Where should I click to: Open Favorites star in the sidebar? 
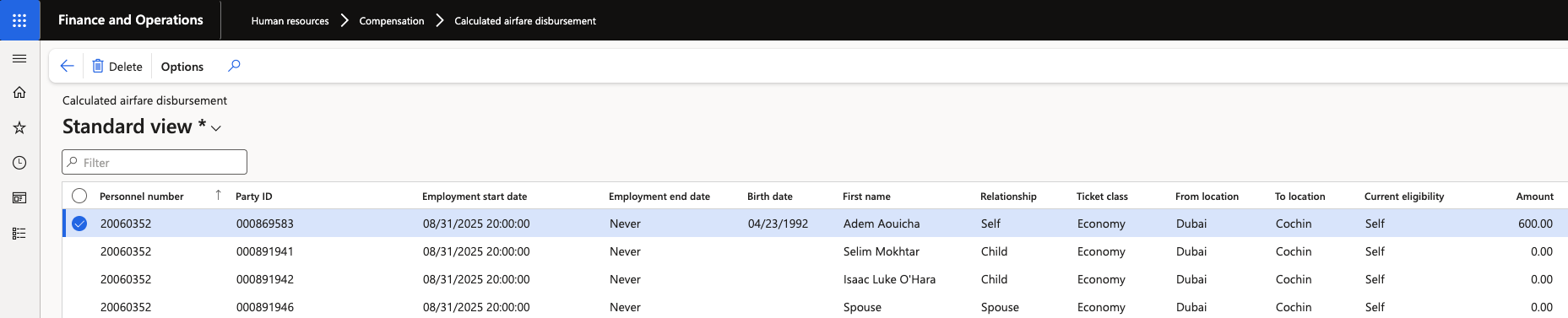pyautogui.click(x=19, y=127)
